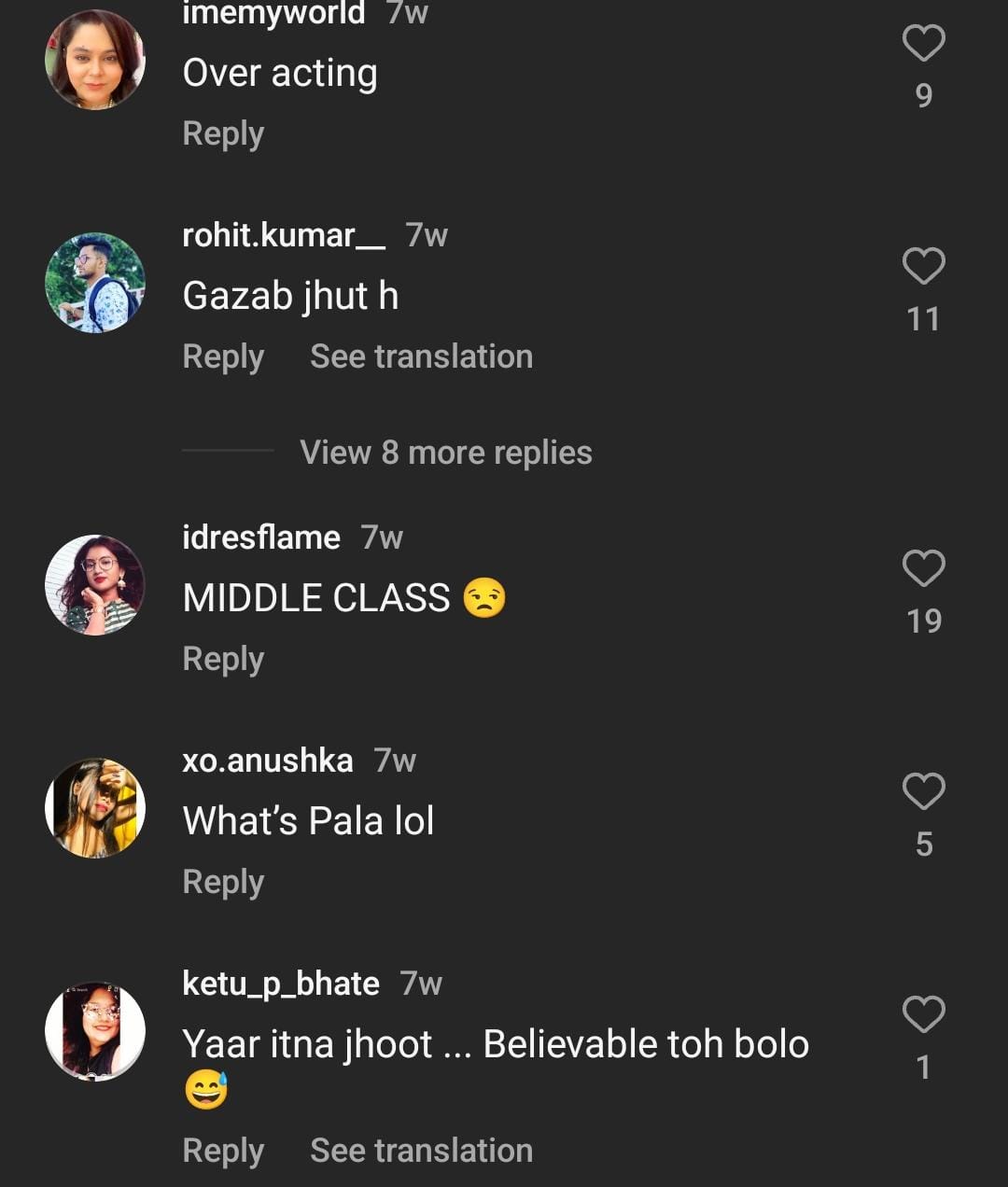
Task: Like the 'Over acting' comment
Action: [923, 43]
